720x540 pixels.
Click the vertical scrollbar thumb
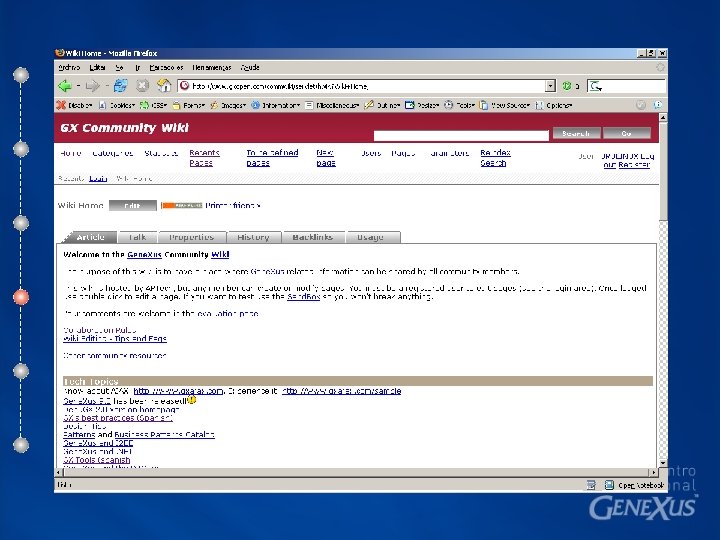point(663,172)
